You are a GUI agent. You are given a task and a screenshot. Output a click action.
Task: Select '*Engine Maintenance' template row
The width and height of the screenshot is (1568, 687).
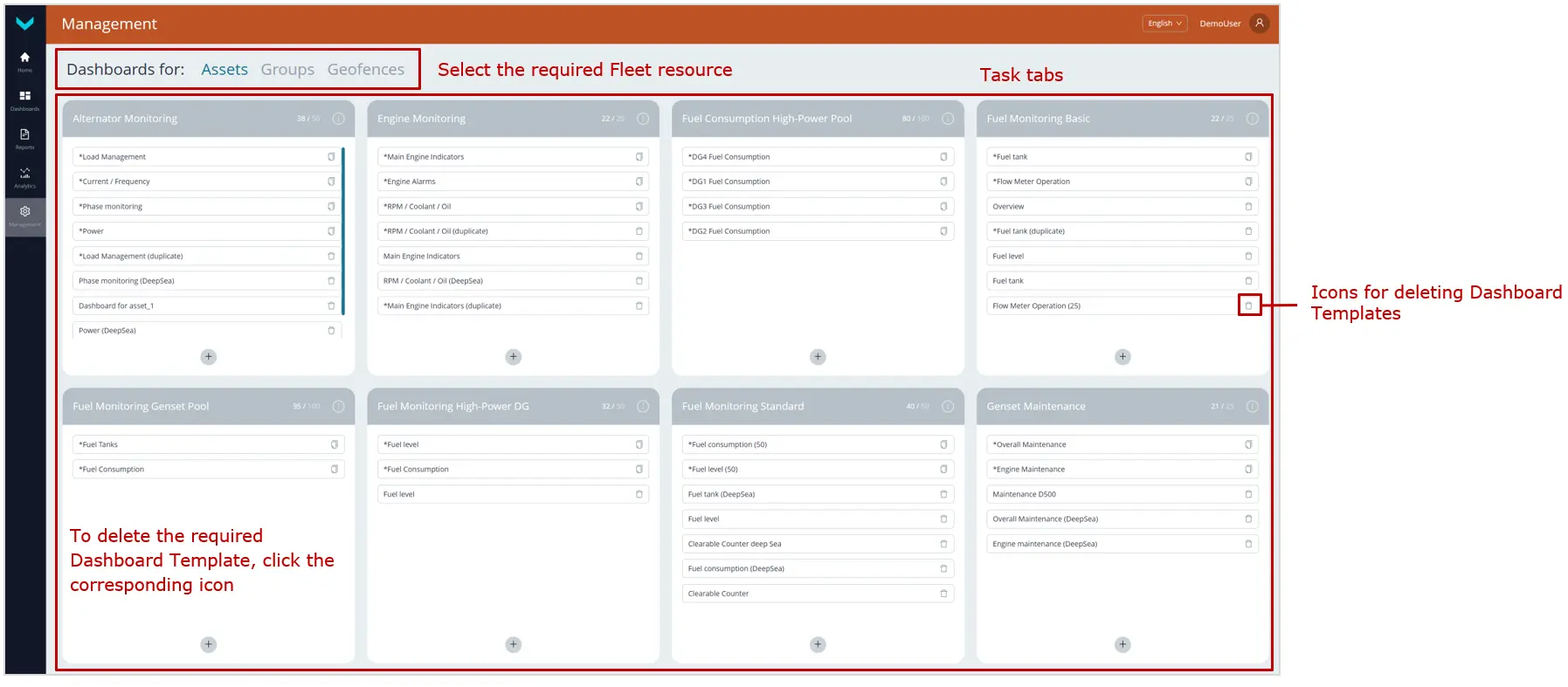1122,470
